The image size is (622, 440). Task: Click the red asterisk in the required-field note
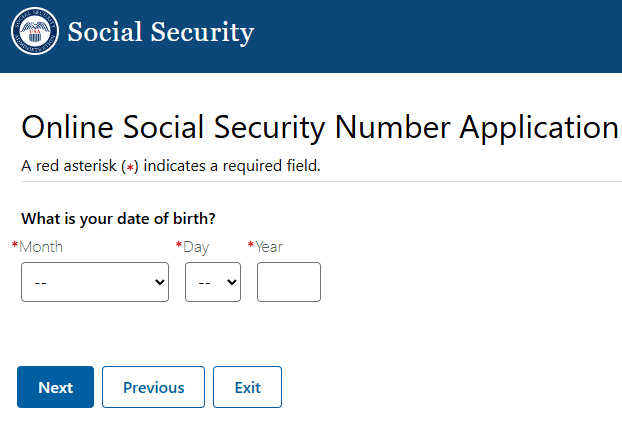point(129,167)
